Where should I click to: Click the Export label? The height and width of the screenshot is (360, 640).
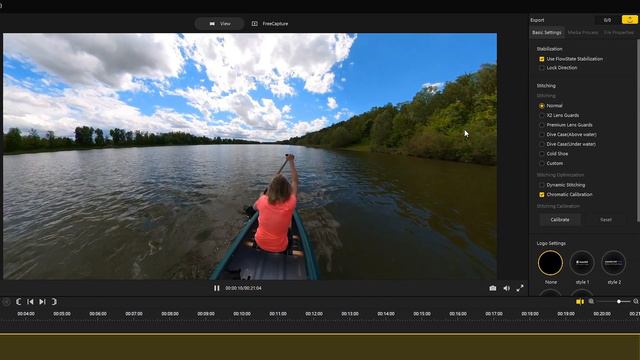click(537, 20)
